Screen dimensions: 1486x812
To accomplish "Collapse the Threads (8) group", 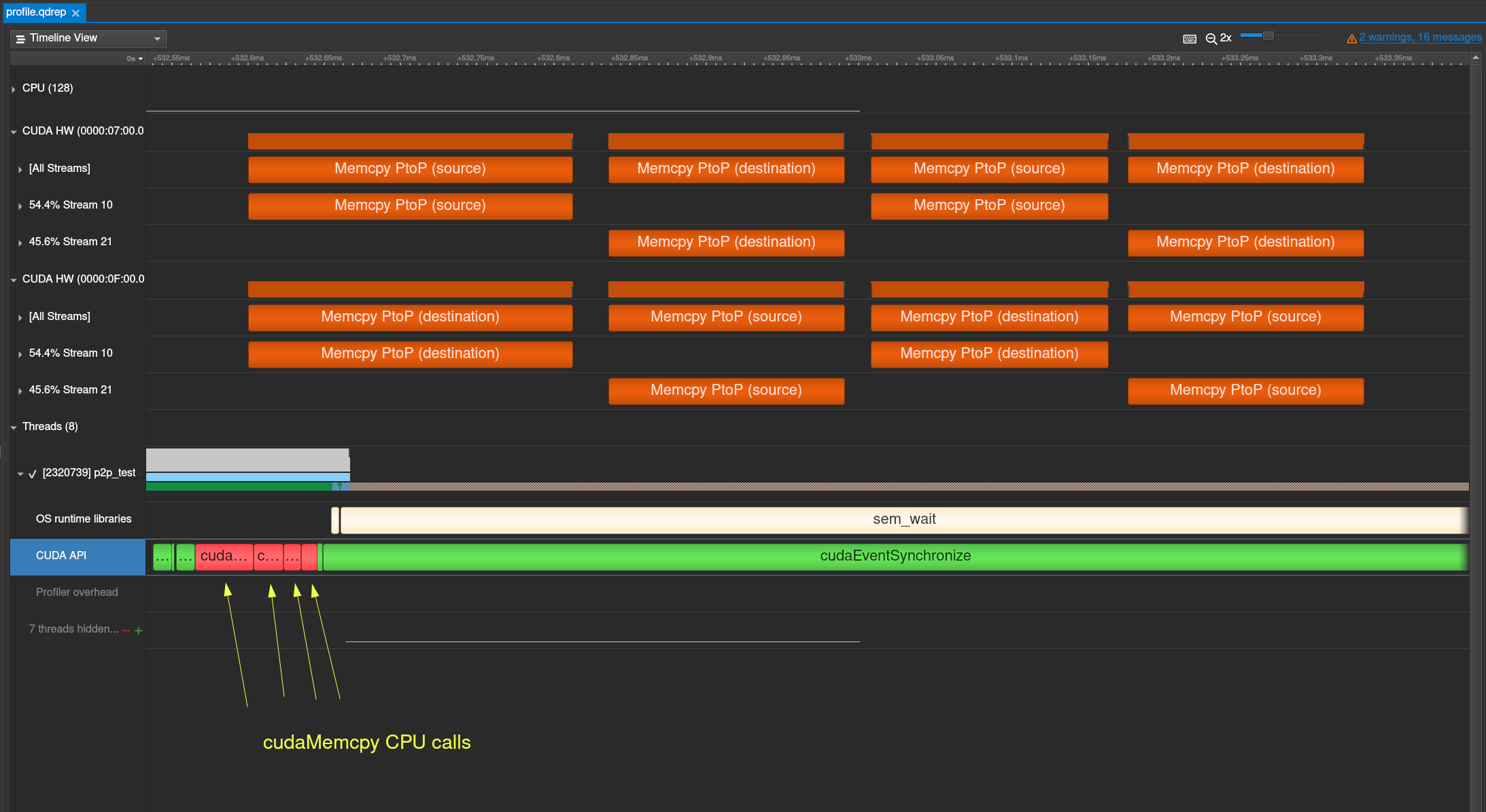I will tap(14, 427).
